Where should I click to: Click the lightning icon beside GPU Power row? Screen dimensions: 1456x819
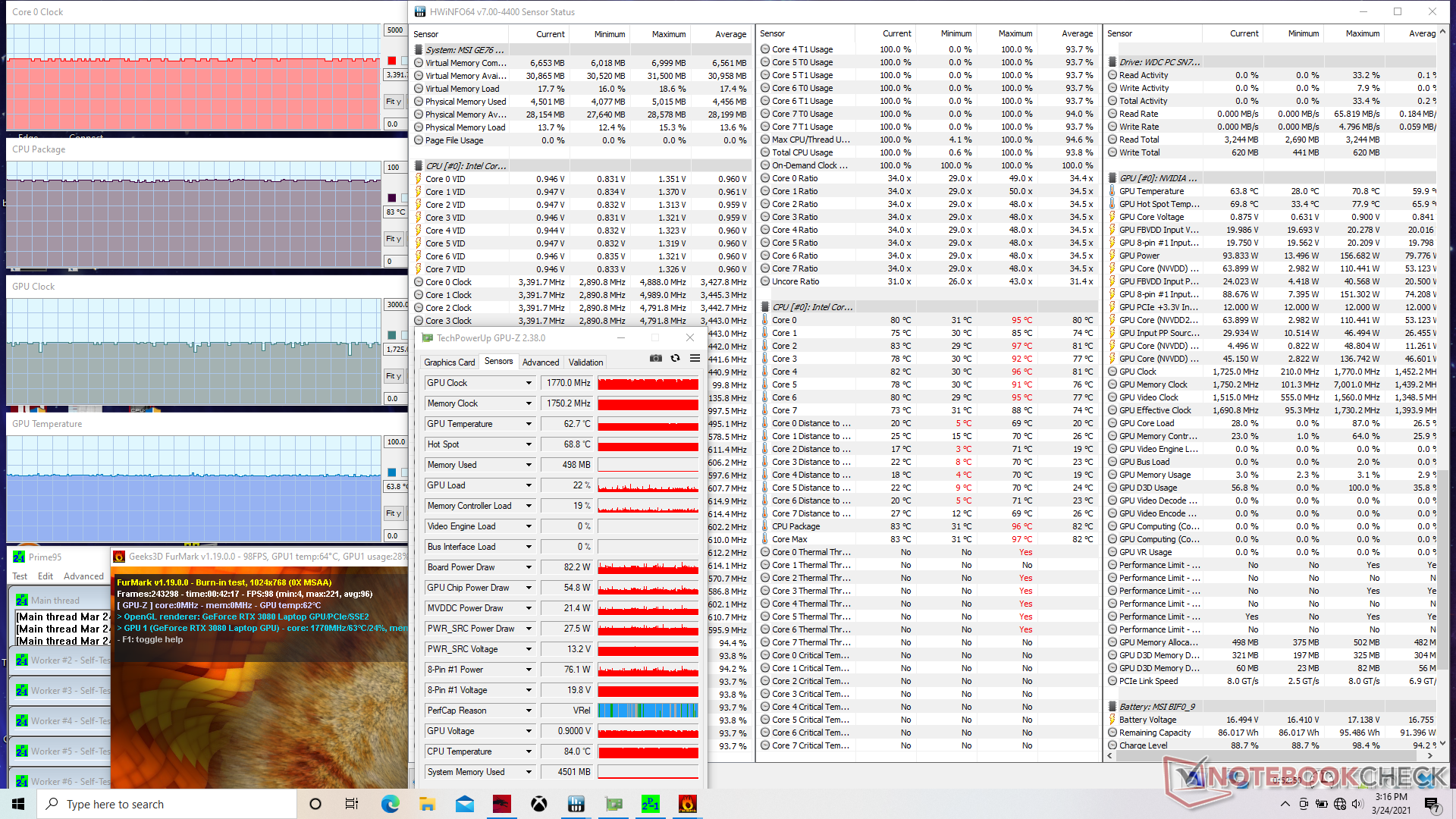[1112, 256]
